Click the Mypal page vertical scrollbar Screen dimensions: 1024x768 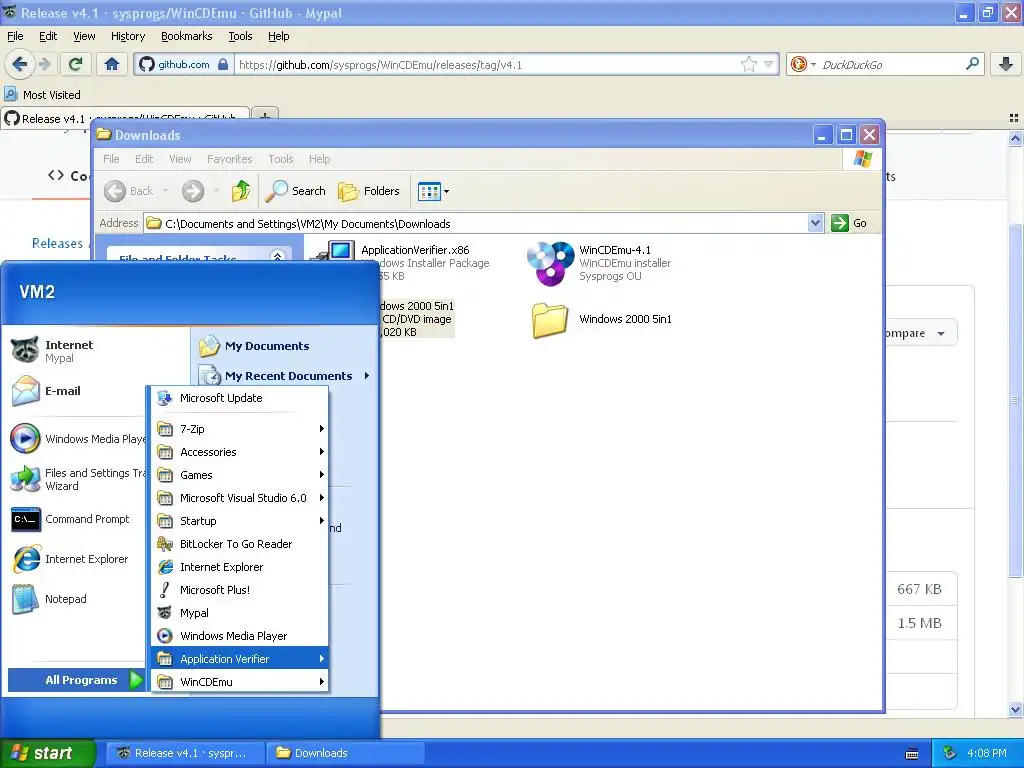click(x=1015, y=399)
